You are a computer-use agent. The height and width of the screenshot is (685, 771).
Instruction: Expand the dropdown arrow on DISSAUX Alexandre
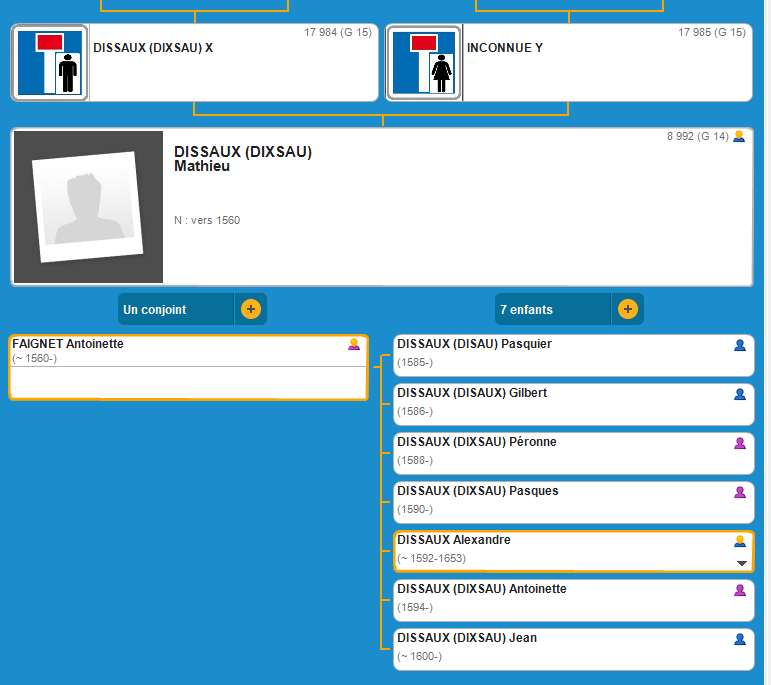741,563
